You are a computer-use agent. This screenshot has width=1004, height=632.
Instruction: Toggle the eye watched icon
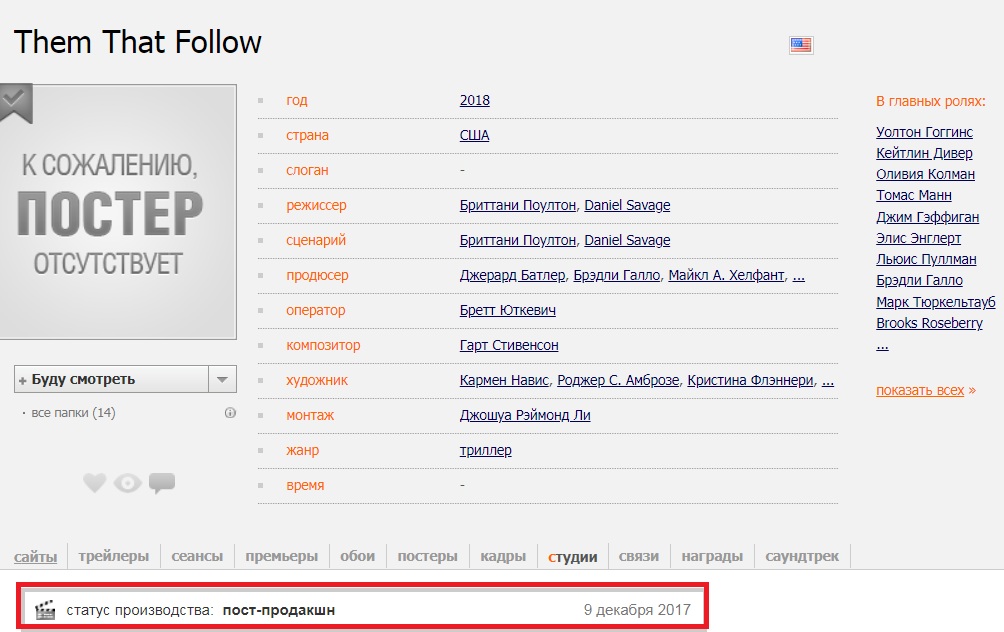[x=128, y=484]
